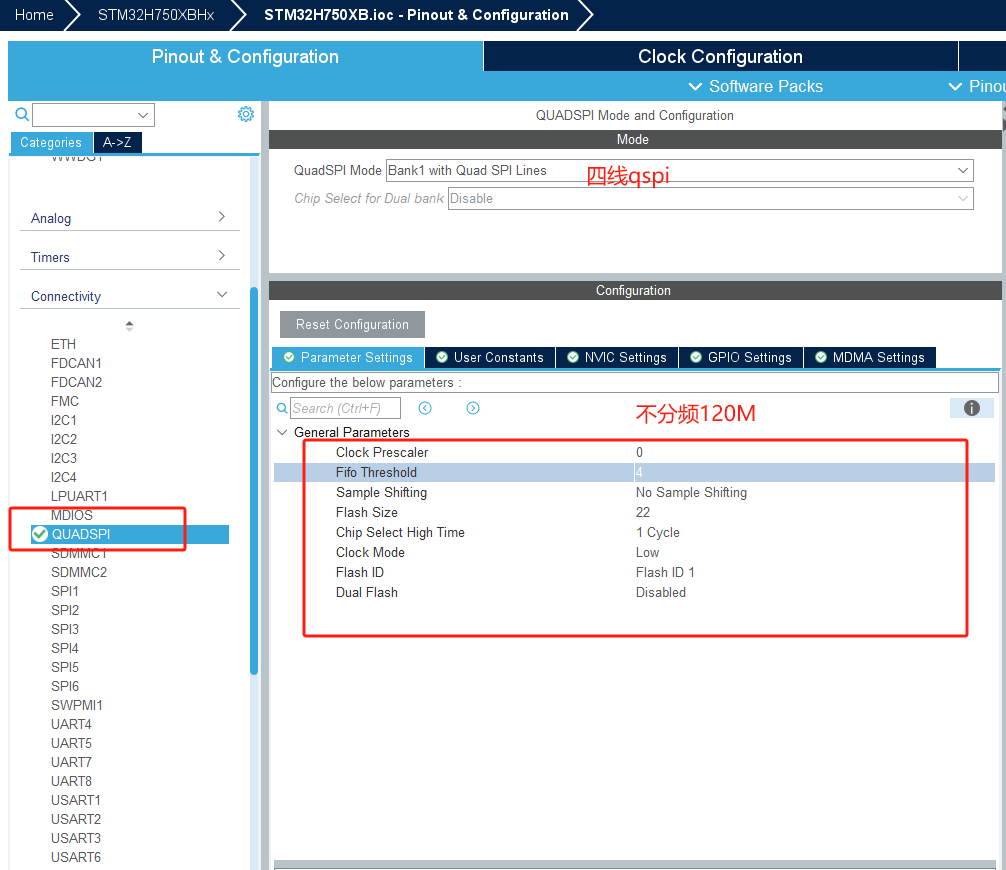Open the category search dropdown box
The image size is (1006, 870).
[94, 115]
